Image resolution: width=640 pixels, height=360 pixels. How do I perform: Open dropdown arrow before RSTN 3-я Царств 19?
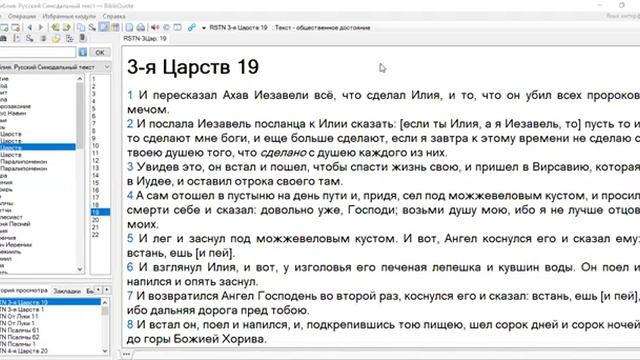click(204, 28)
